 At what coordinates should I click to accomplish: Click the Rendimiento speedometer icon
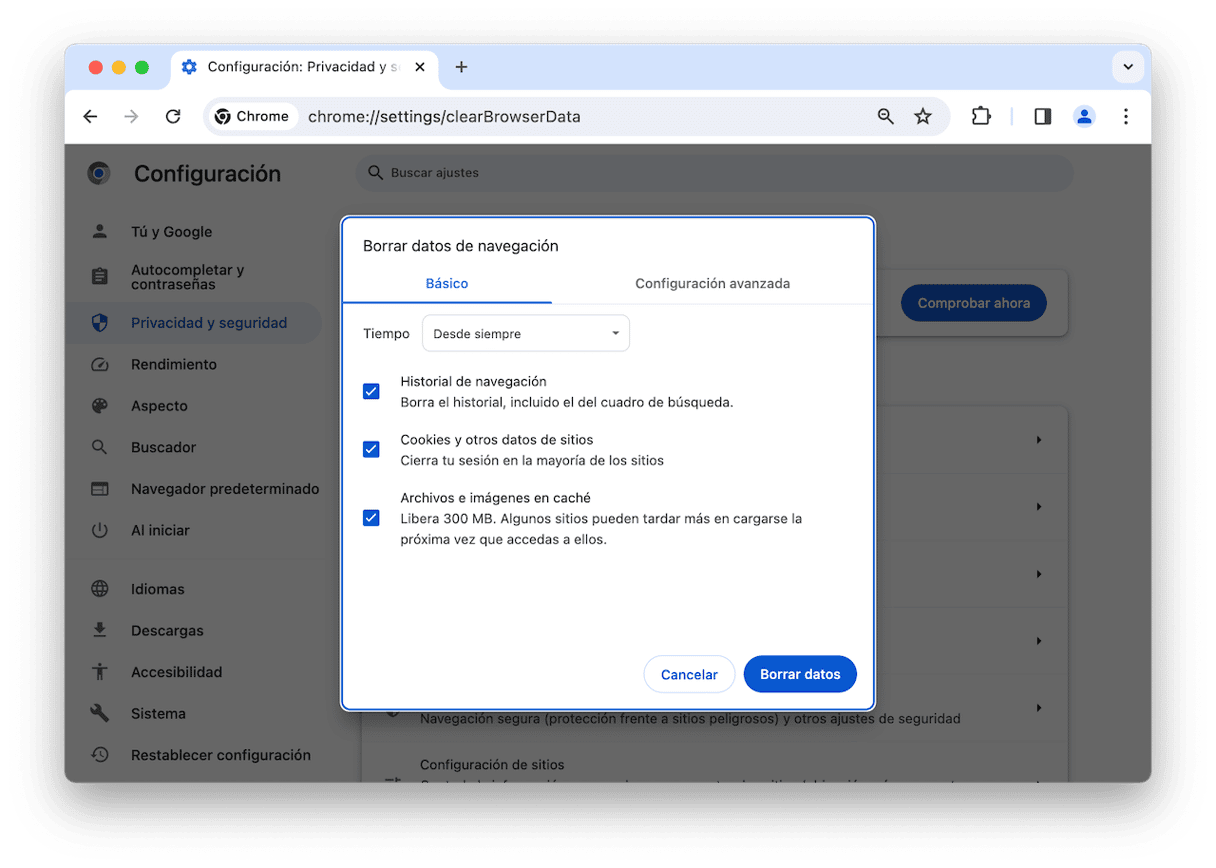(x=99, y=365)
